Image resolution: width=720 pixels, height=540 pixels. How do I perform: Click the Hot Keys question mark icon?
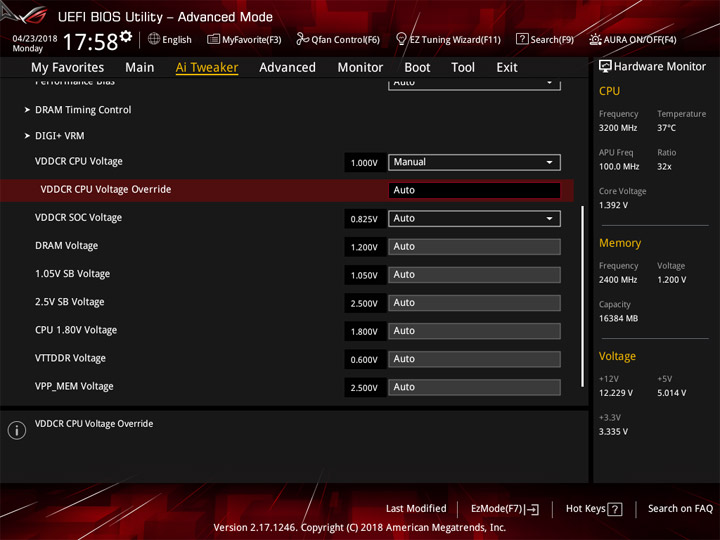pos(615,509)
